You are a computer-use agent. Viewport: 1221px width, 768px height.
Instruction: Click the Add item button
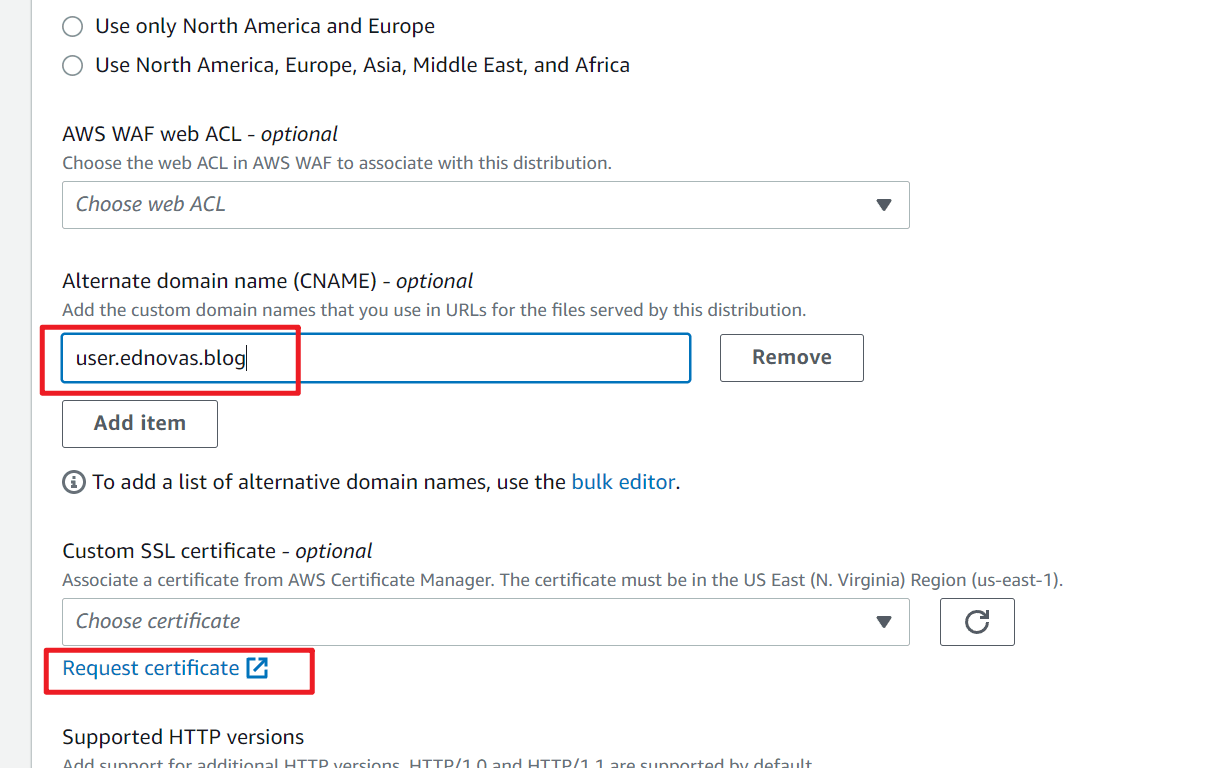pos(139,423)
